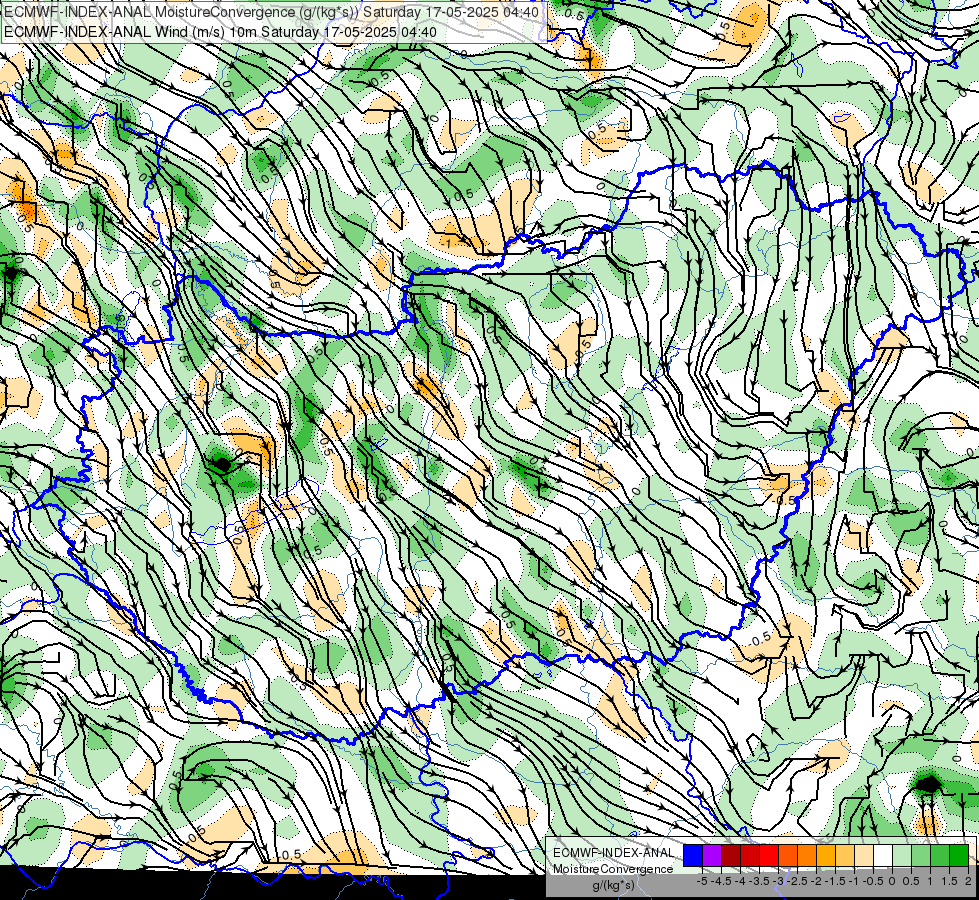Click the darkest red legend swatch

coord(731,856)
